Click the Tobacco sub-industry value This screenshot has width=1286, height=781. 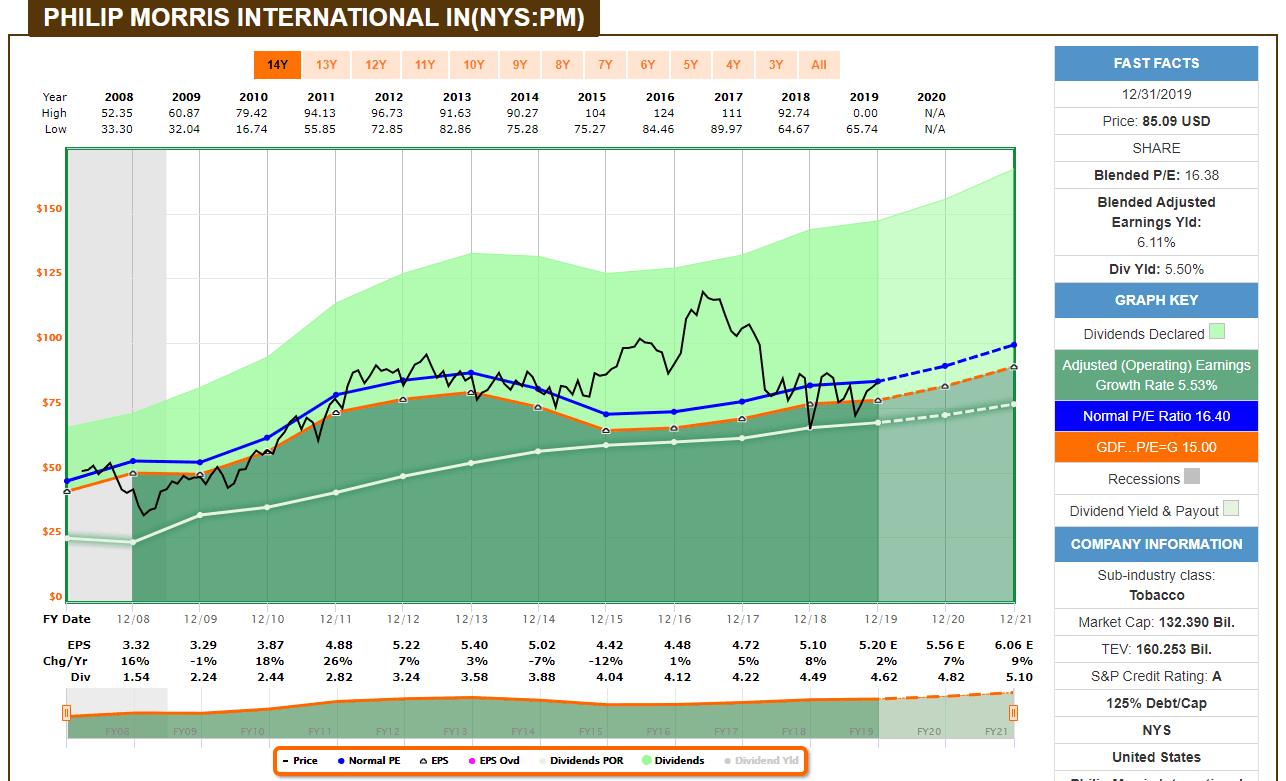[x=1156, y=595]
